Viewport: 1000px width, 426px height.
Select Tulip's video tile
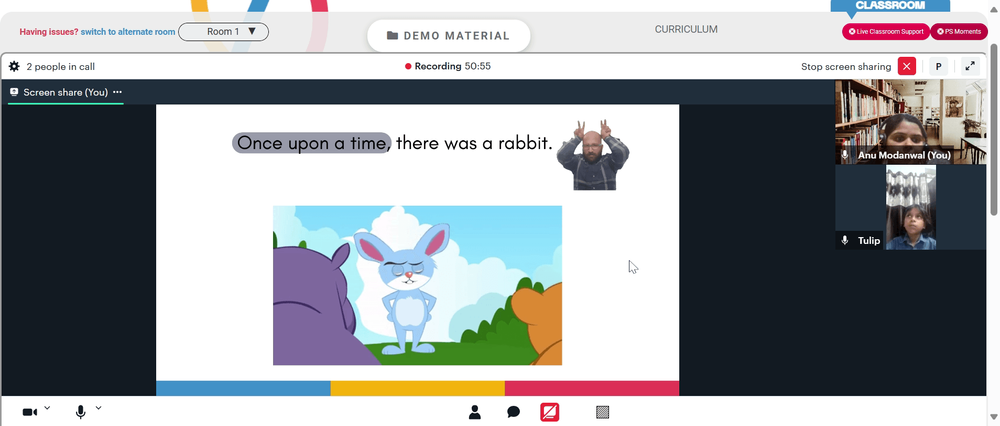pyautogui.click(x=910, y=207)
